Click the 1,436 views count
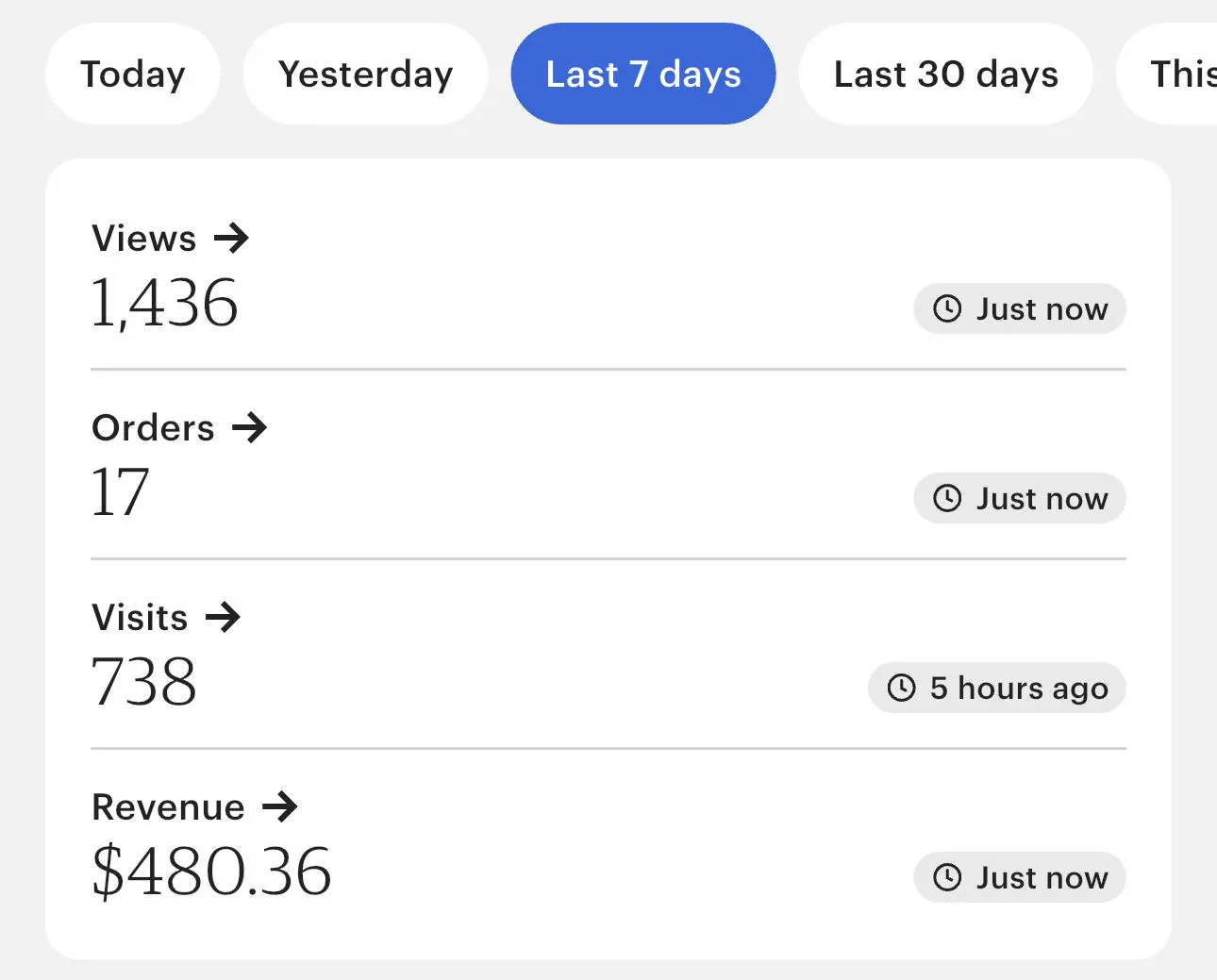The width and height of the screenshot is (1217, 980). pyautogui.click(x=164, y=303)
